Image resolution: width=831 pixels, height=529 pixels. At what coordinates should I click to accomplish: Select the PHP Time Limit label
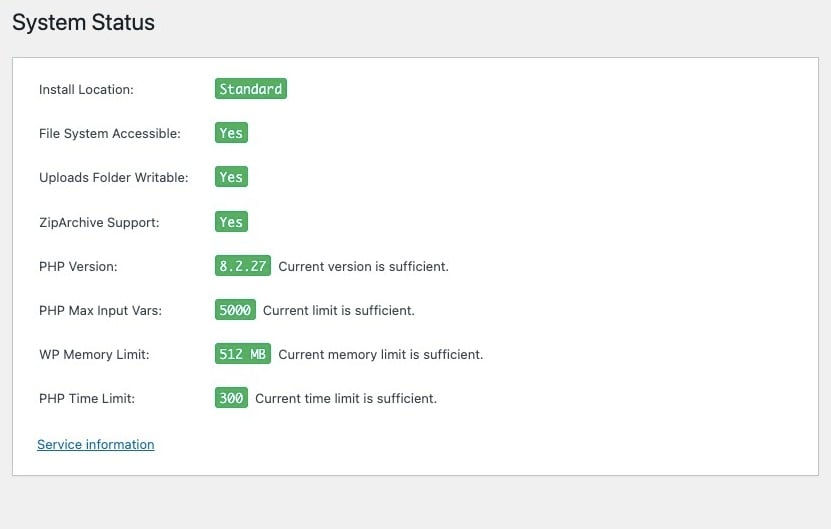click(x=87, y=398)
